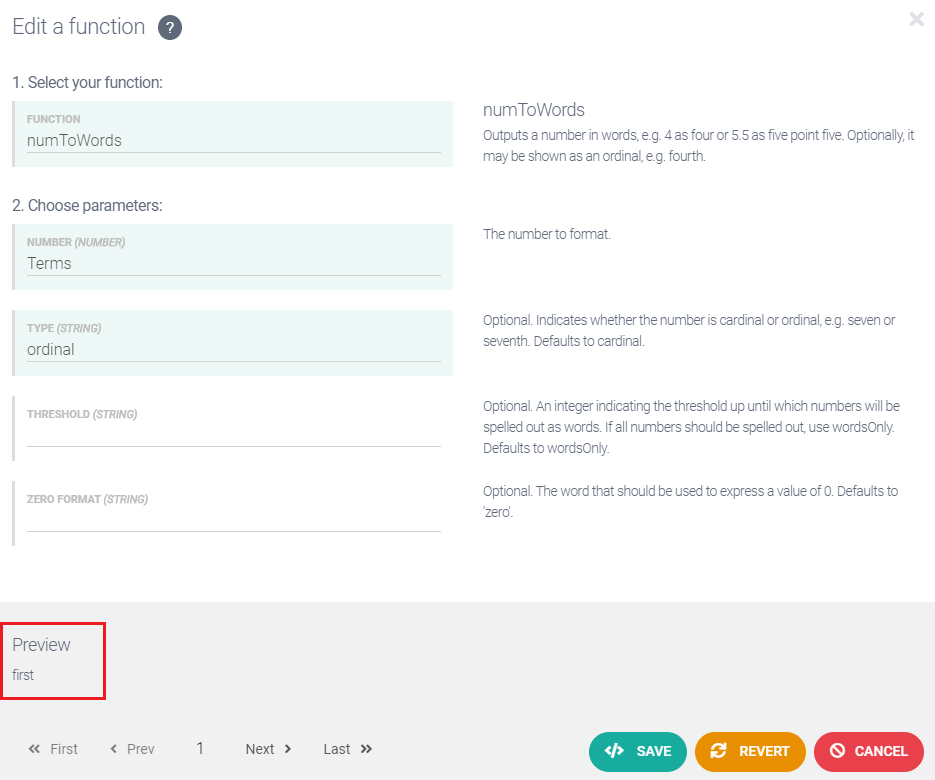Select page number 1 in pagination
Viewport: 935px width, 780px height.
[x=200, y=749]
